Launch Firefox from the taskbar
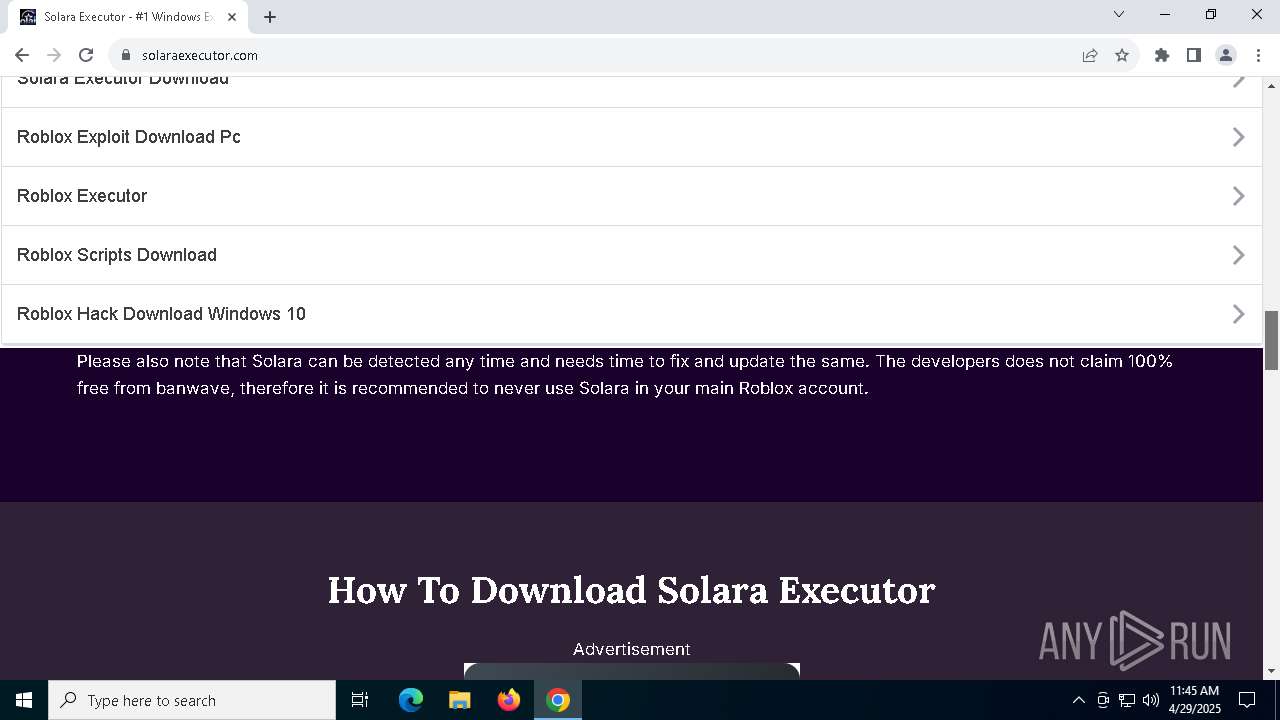 pyautogui.click(x=509, y=700)
